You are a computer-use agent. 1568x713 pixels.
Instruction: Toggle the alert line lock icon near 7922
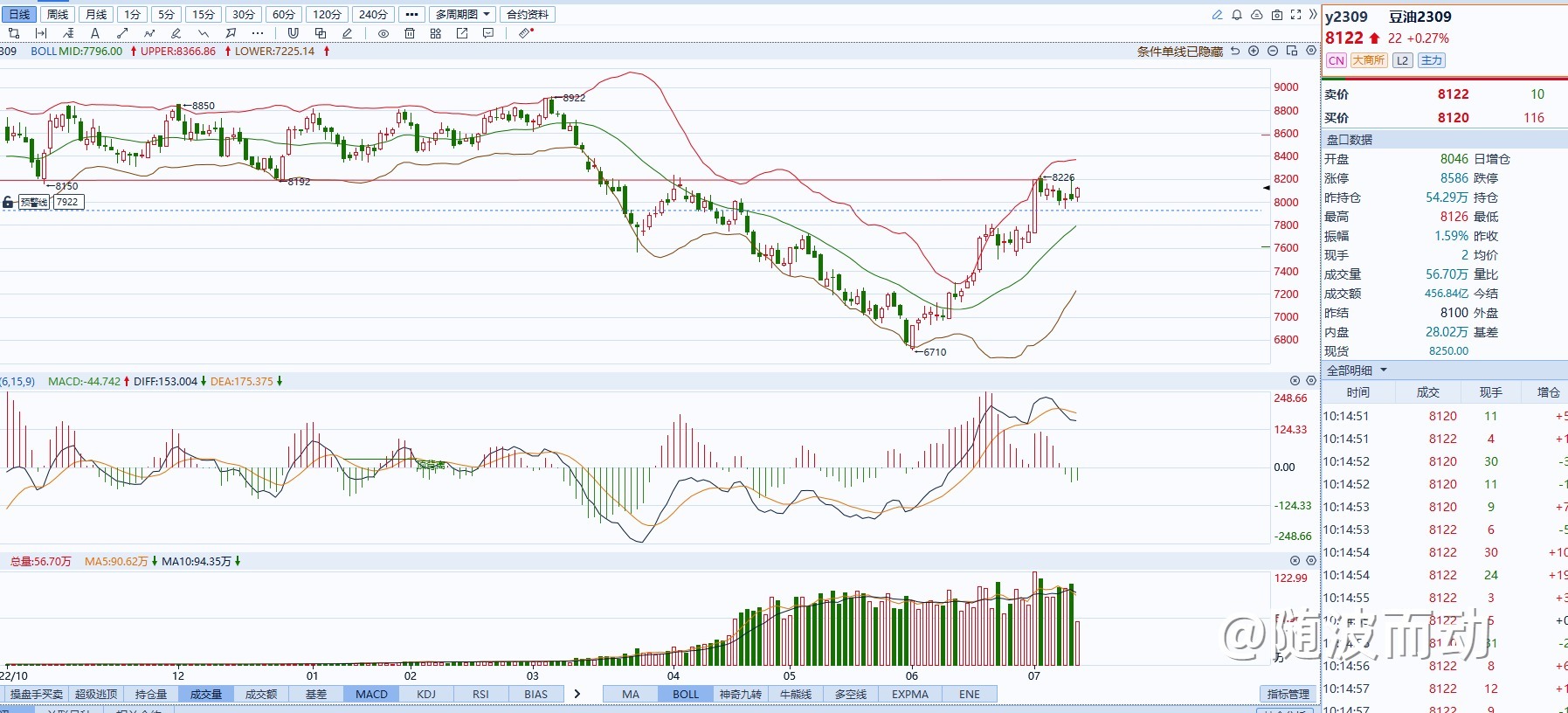(x=9, y=202)
